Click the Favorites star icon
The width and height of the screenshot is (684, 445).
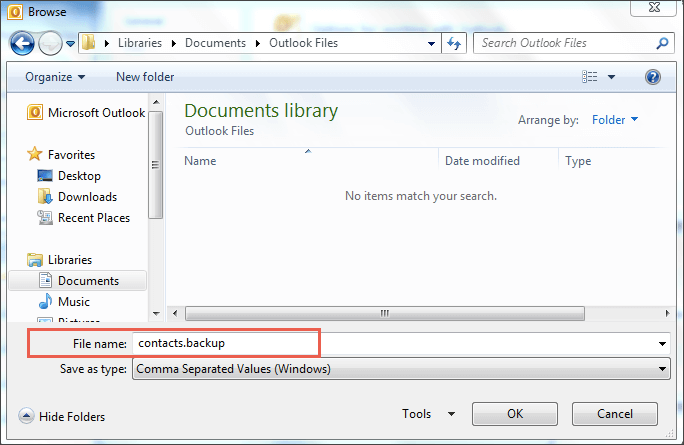coord(34,154)
